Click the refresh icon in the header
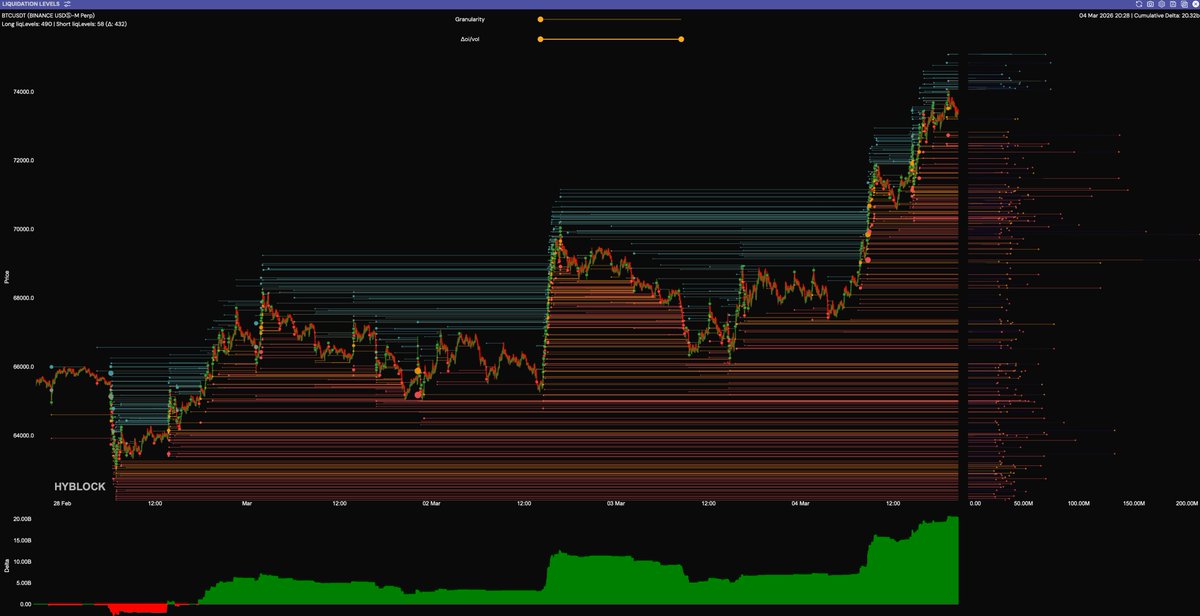Image resolution: width=1200 pixels, height=616 pixels. [1139, 4]
